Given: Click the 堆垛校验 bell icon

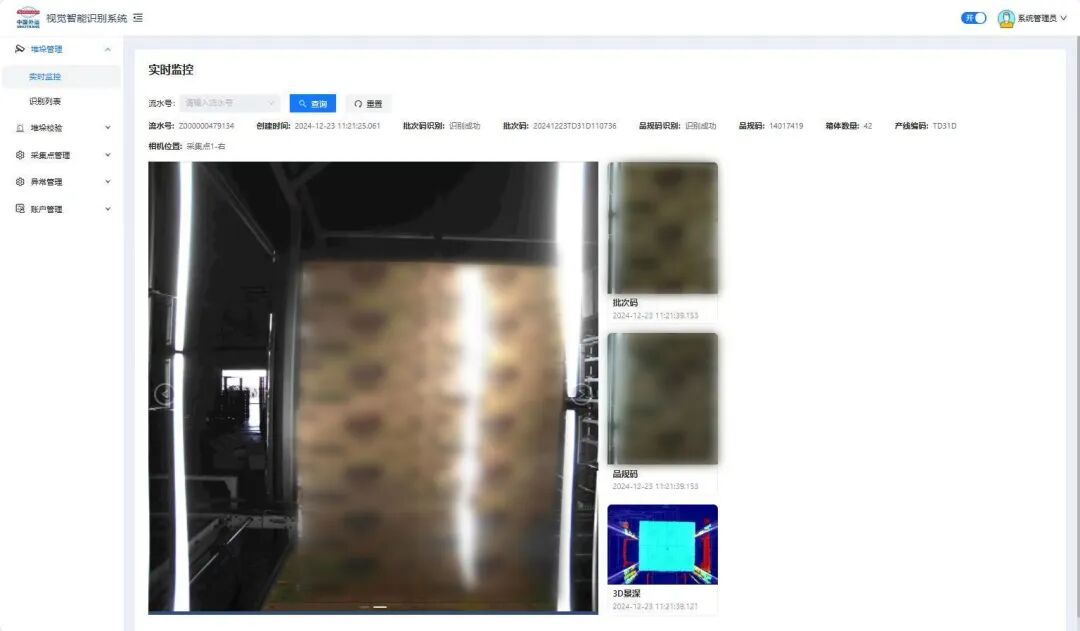Looking at the screenshot, I should click(20, 128).
